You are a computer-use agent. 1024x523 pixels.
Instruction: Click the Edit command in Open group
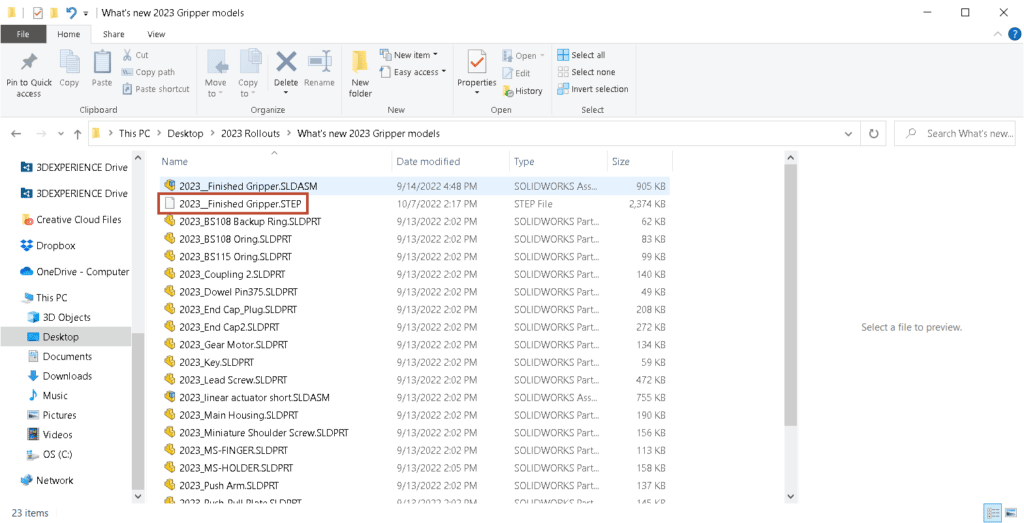(516, 74)
